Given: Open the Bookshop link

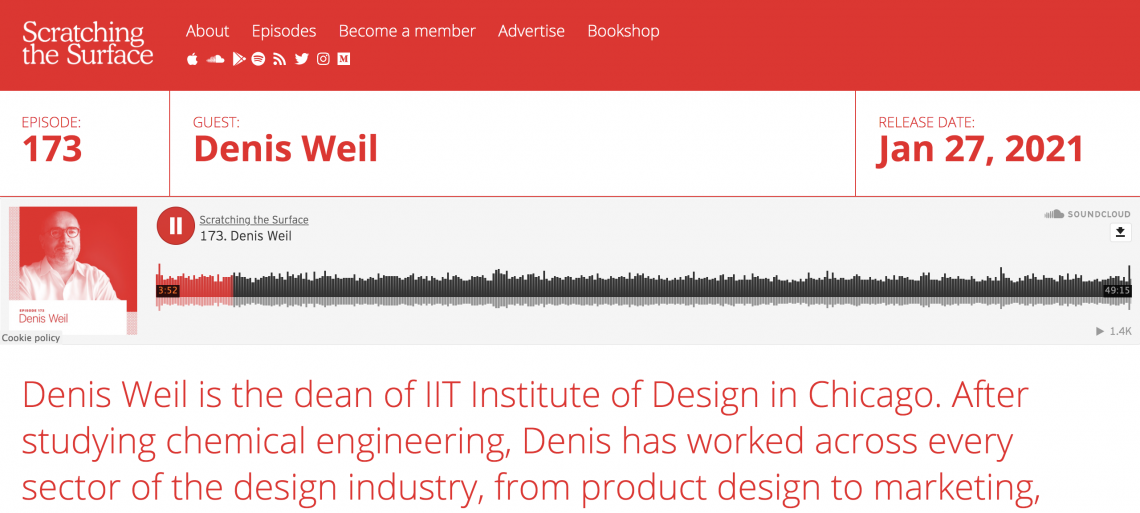Looking at the screenshot, I should click(623, 31).
